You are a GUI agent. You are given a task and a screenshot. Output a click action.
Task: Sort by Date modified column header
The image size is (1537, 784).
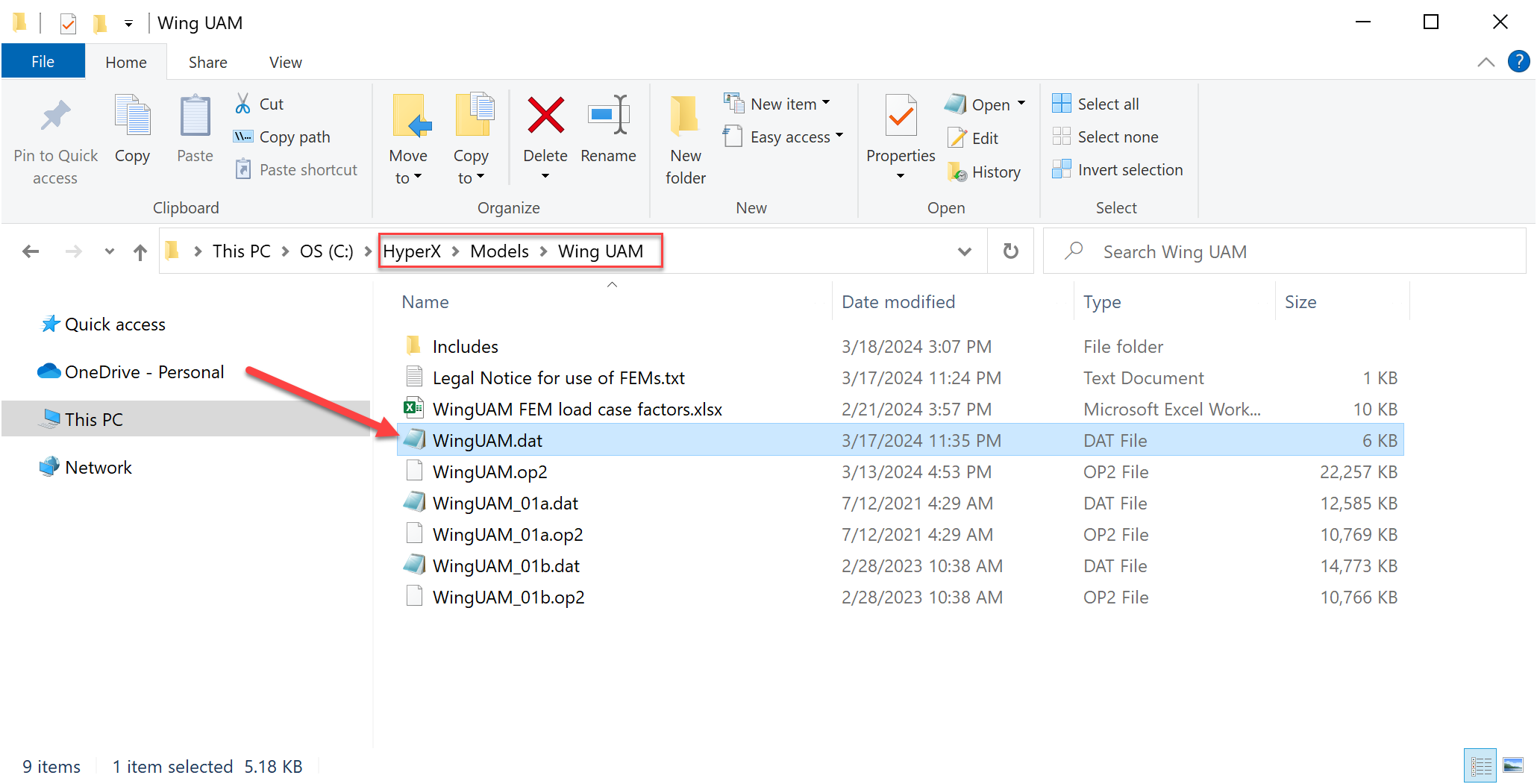point(898,302)
